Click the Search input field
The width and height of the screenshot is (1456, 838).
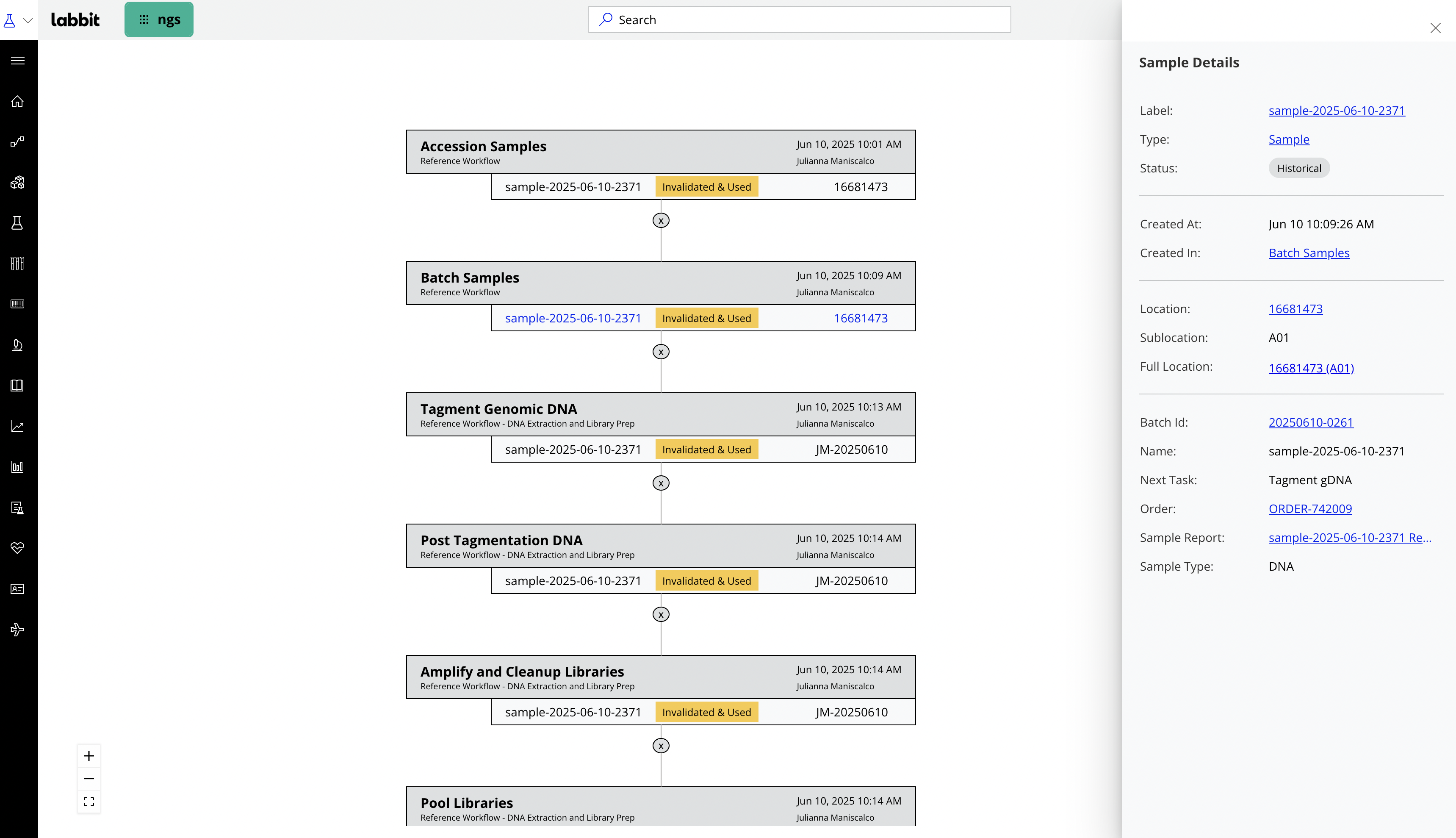tap(798, 19)
